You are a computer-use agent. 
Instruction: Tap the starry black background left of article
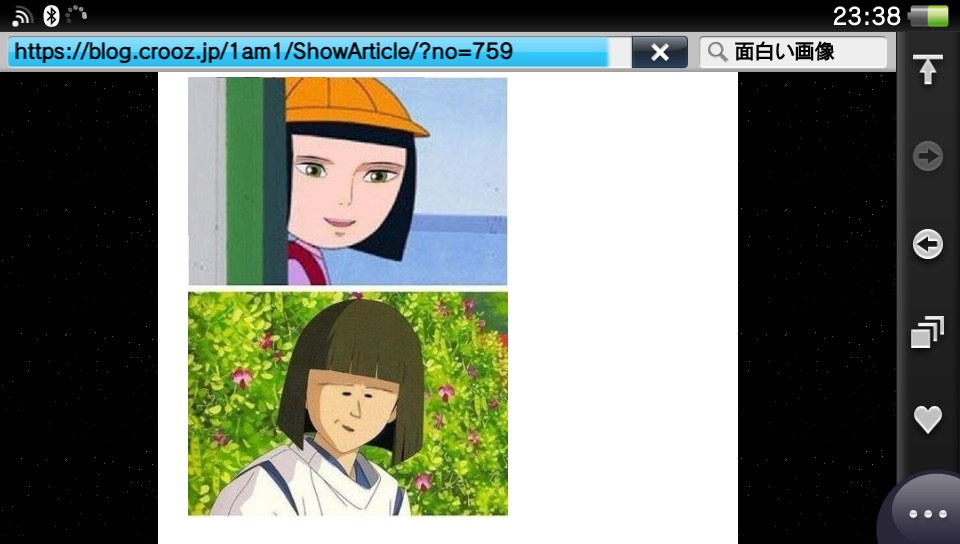click(78, 308)
